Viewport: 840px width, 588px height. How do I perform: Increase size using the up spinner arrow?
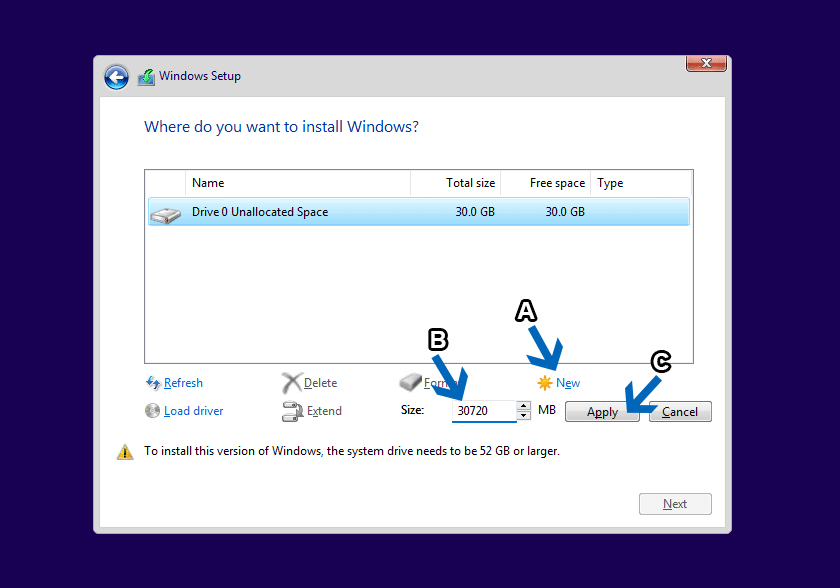coord(523,406)
